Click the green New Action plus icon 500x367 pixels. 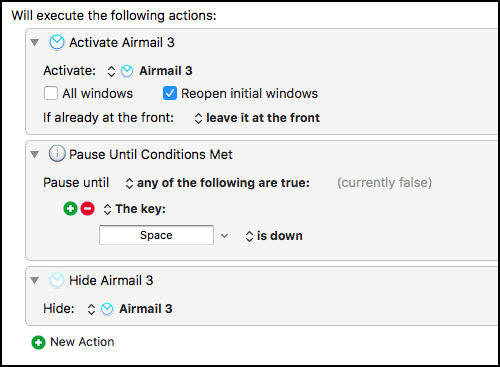tap(38, 342)
